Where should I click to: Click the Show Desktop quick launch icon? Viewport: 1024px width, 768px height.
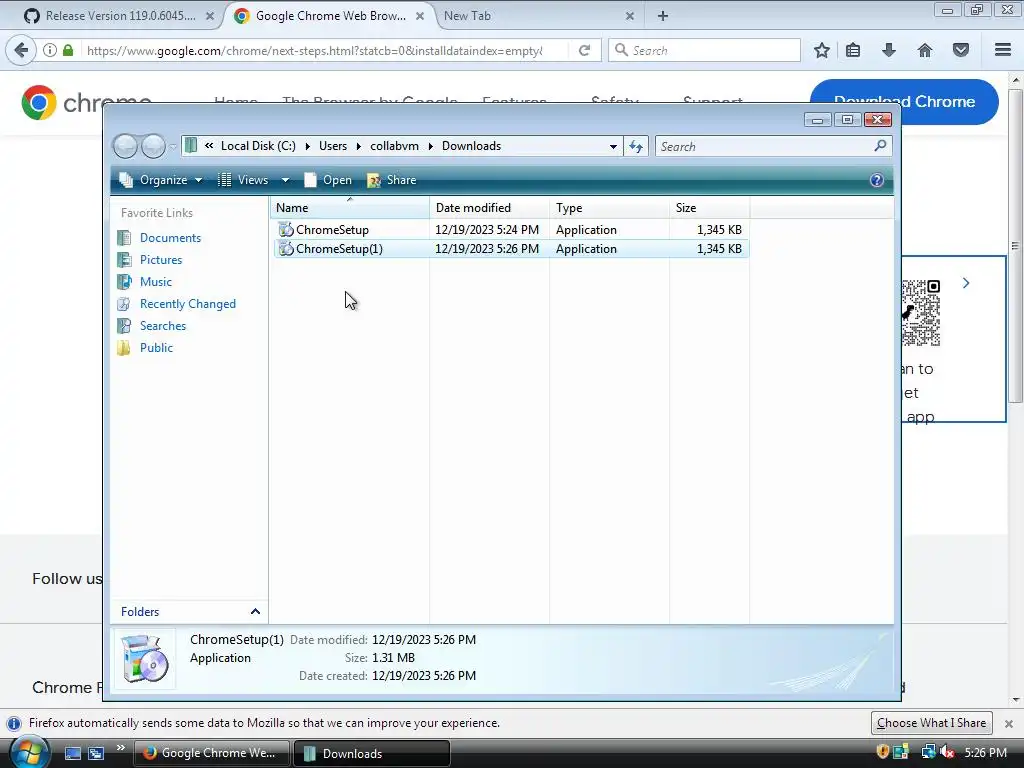72,753
